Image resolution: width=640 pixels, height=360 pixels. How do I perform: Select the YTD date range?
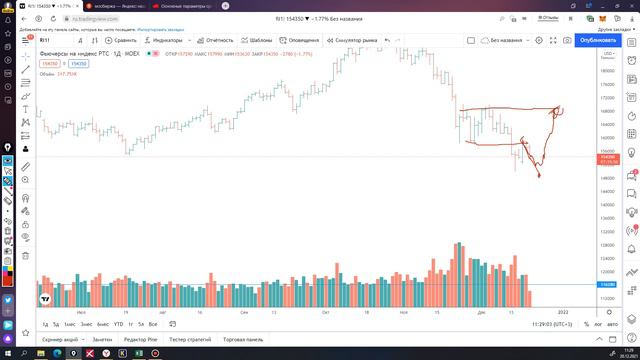(x=118, y=324)
